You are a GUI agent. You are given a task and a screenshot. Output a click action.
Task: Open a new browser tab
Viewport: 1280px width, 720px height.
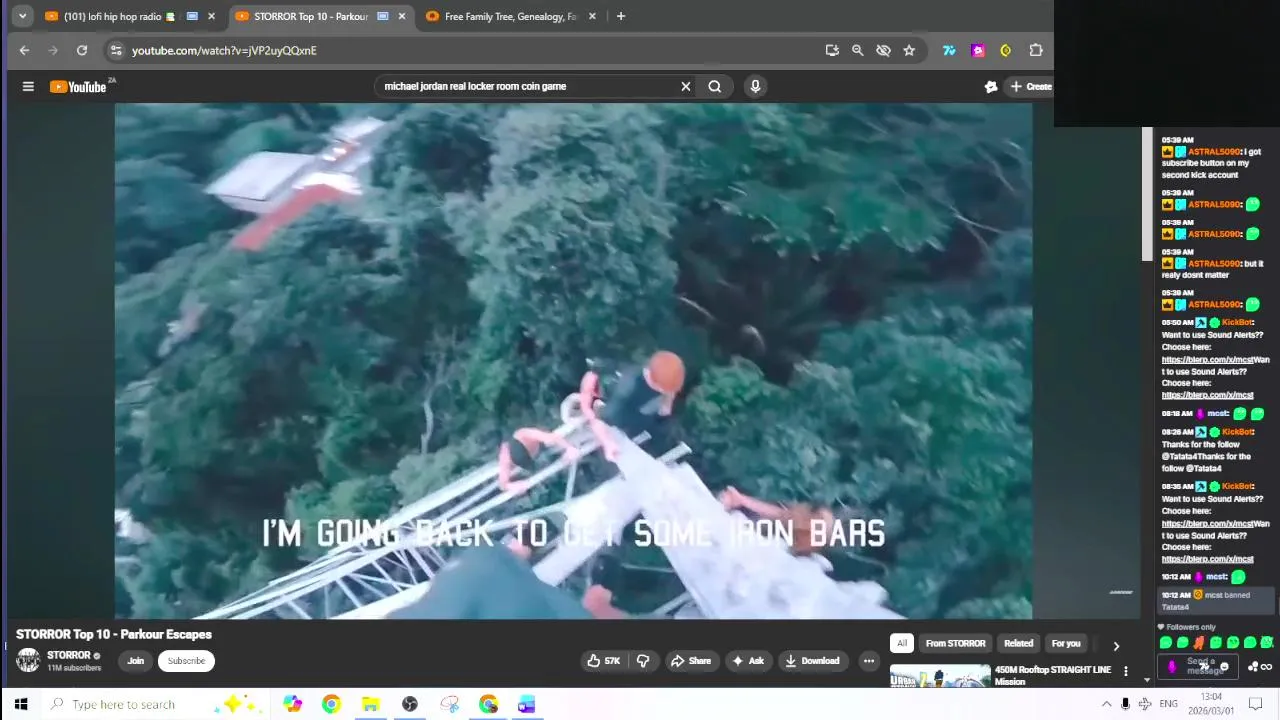(621, 16)
